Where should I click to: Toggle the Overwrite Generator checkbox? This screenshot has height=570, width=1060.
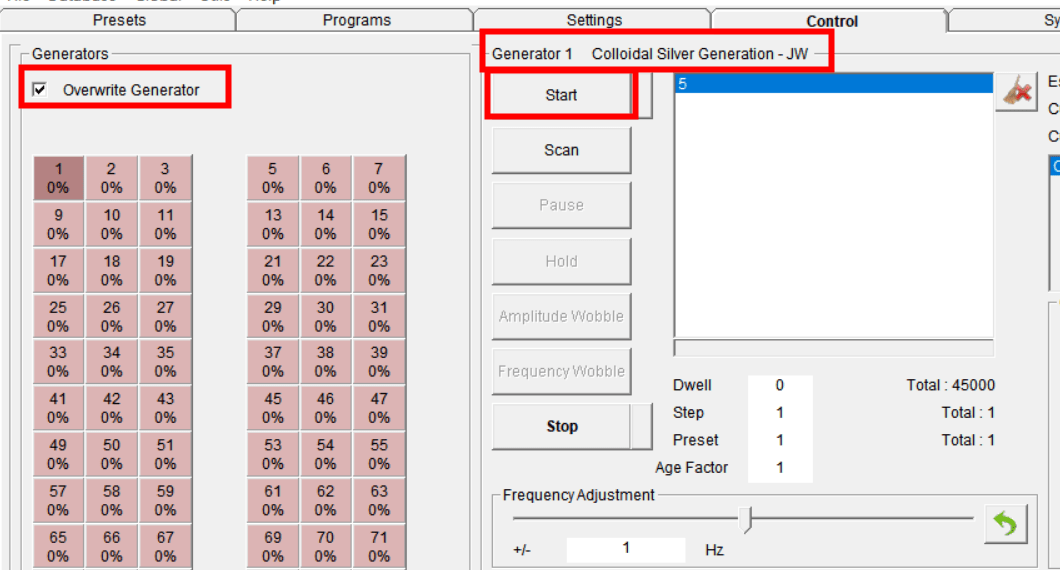tap(40, 89)
